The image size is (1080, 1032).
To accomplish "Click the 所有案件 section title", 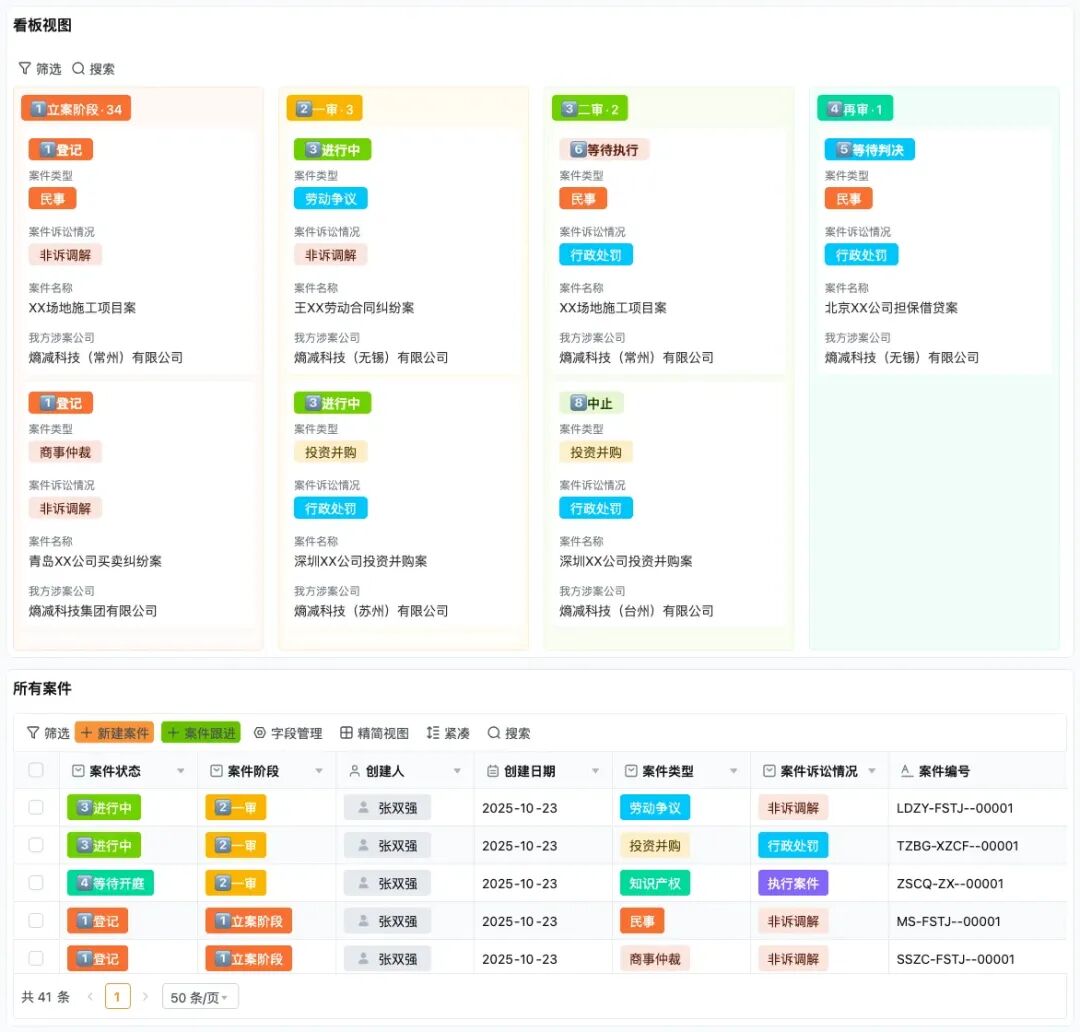I will click(42, 688).
